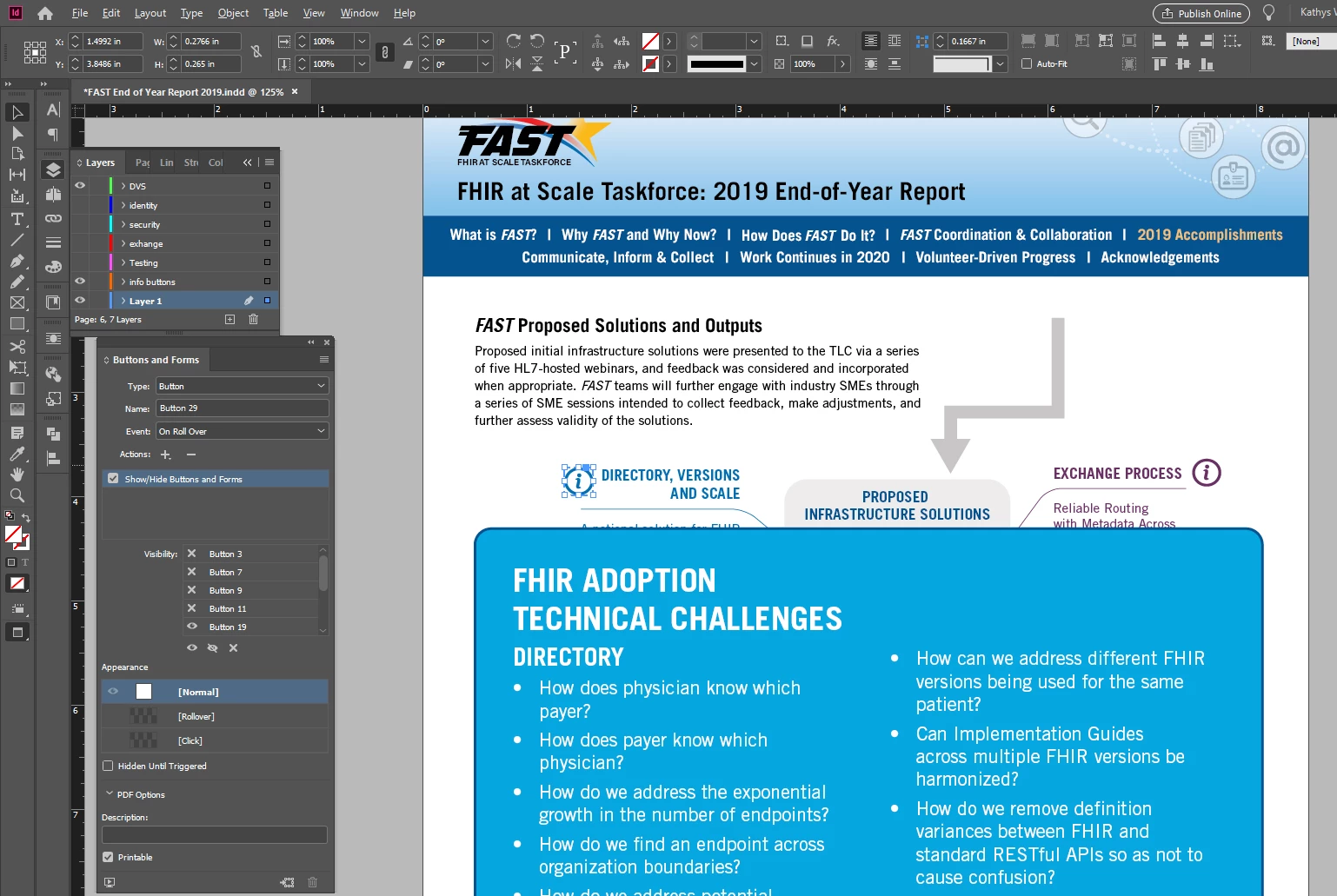Screen dimensions: 1337x896
Task: Click the Flip Horizontal icon
Action: pyautogui.click(x=514, y=63)
